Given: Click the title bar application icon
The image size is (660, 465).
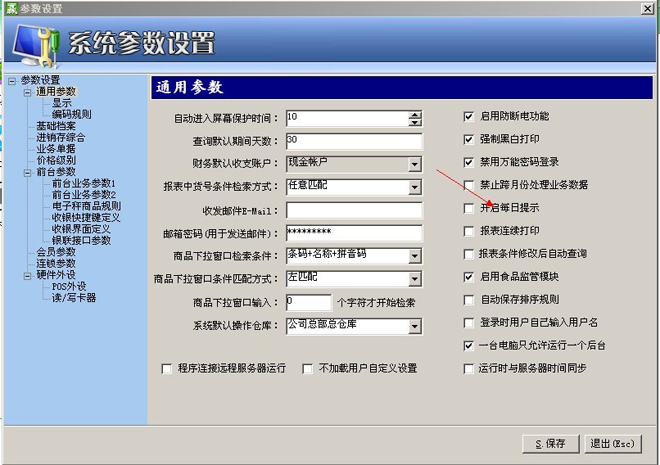Looking at the screenshot, I should [x=11, y=8].
